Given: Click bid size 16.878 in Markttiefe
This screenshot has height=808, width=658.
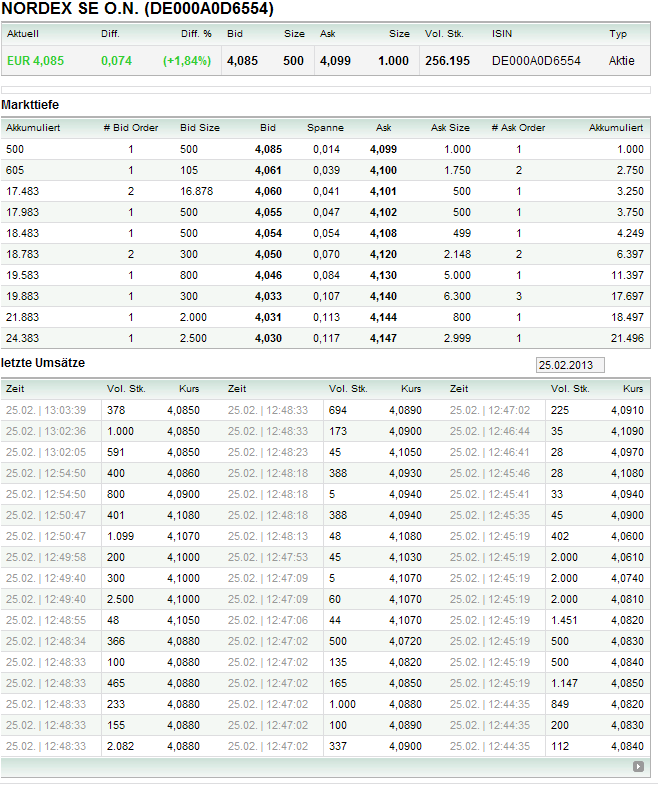Looking at the screenshot, I should [196, 191].
